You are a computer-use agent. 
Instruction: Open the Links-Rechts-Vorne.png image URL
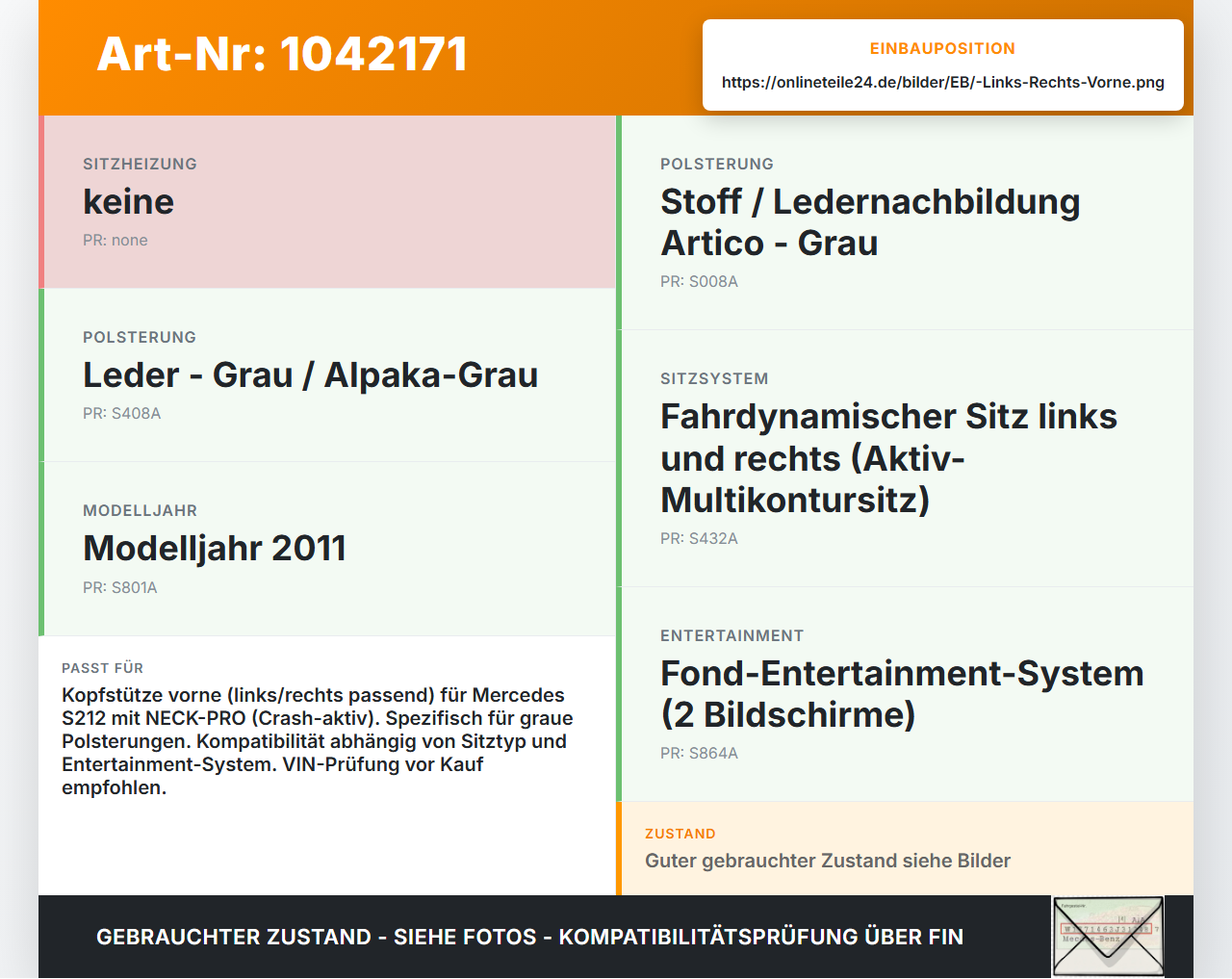[x=943, y=82]
